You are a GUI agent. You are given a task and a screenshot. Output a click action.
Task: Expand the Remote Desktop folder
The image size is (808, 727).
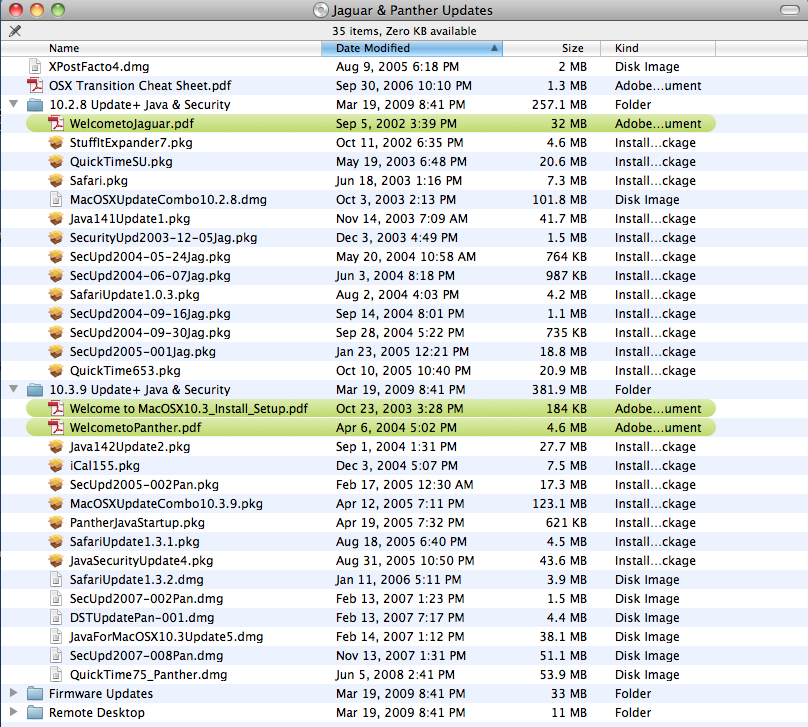(14, 712)
